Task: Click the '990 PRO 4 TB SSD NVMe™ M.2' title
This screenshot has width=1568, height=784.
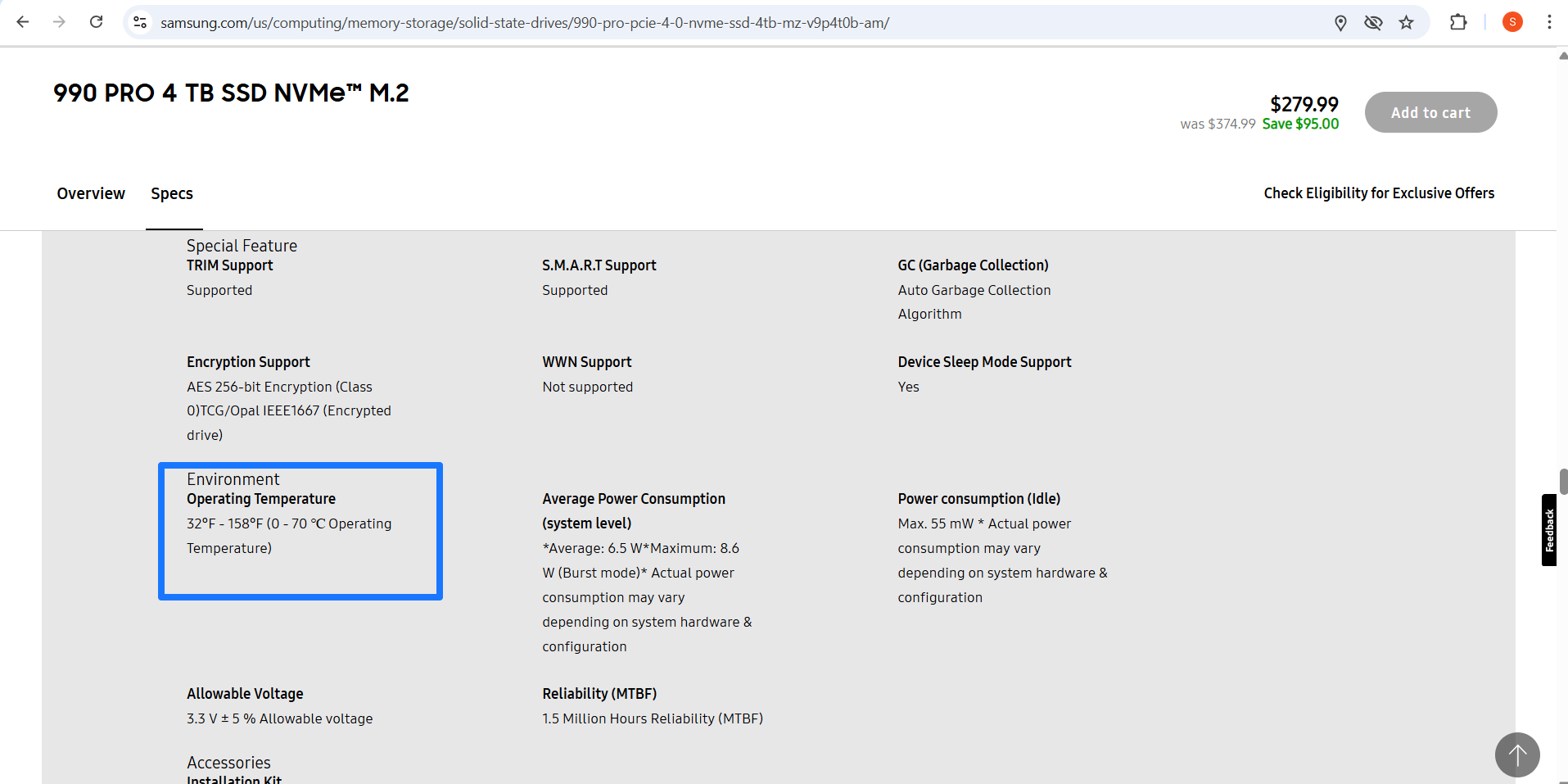Action: click(x=231, y=93)
